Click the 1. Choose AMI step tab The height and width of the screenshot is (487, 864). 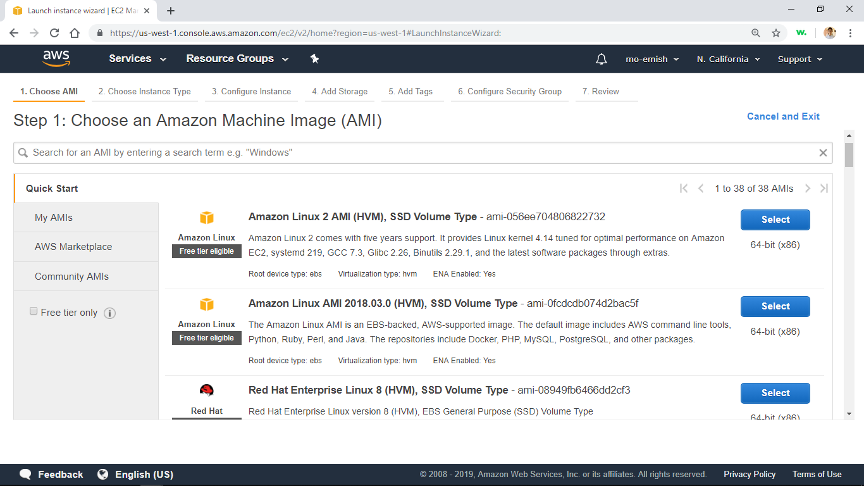(49, 91)
